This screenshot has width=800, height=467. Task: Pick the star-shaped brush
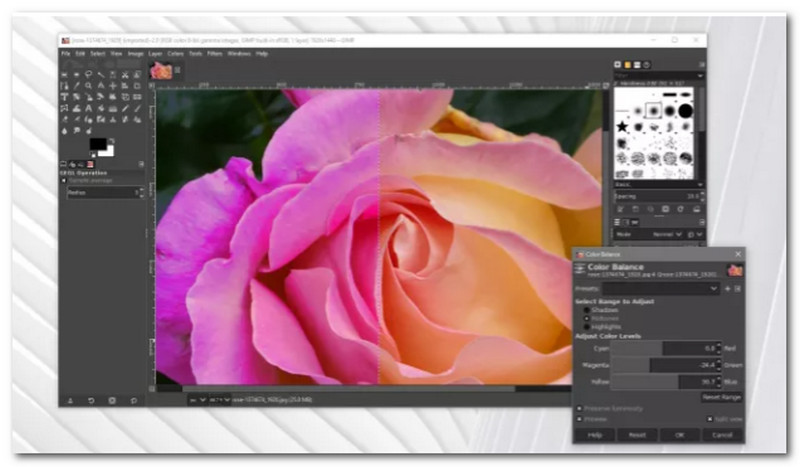point(622,127)
